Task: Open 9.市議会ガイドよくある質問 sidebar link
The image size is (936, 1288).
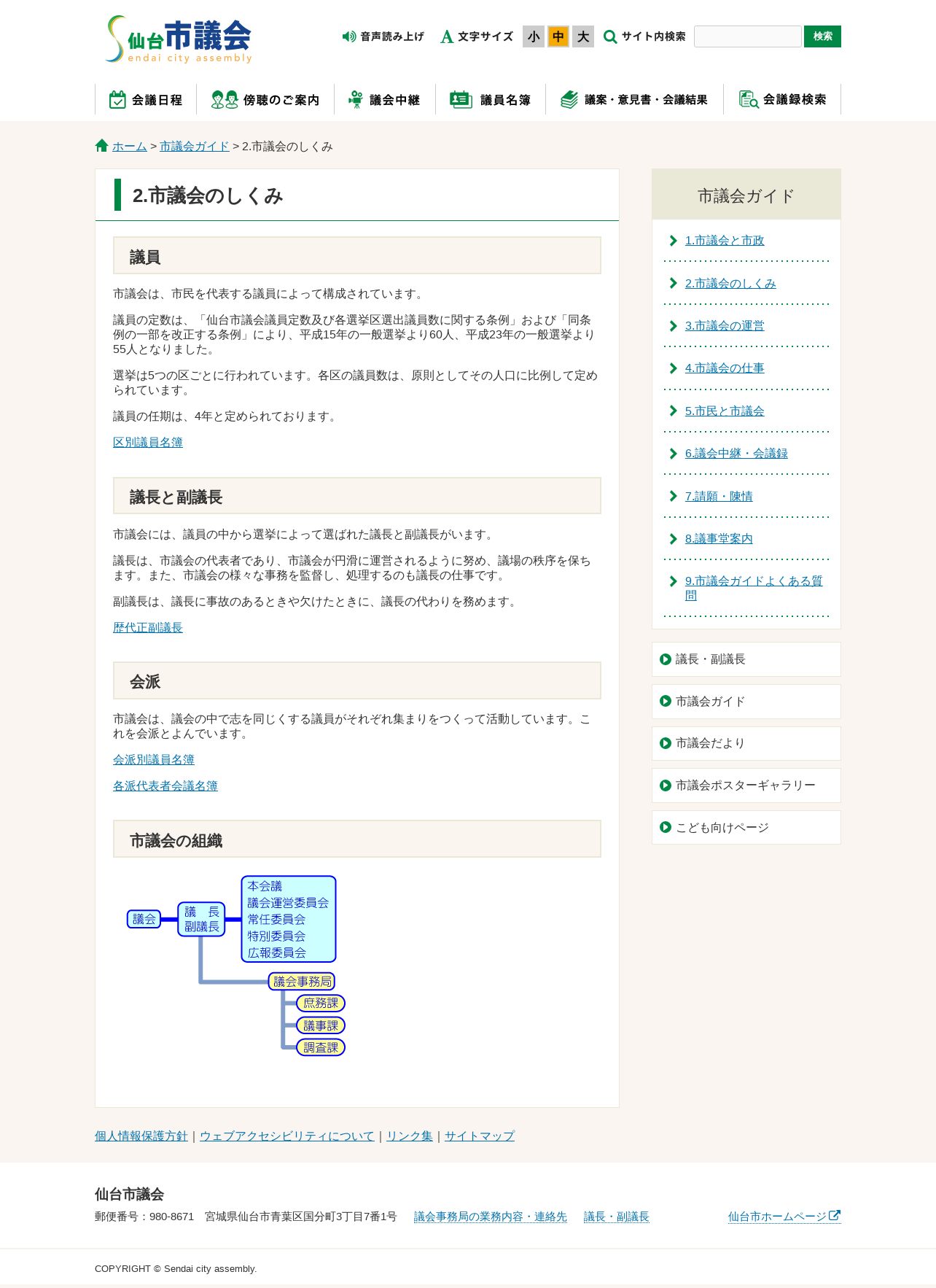Action: 754,588
